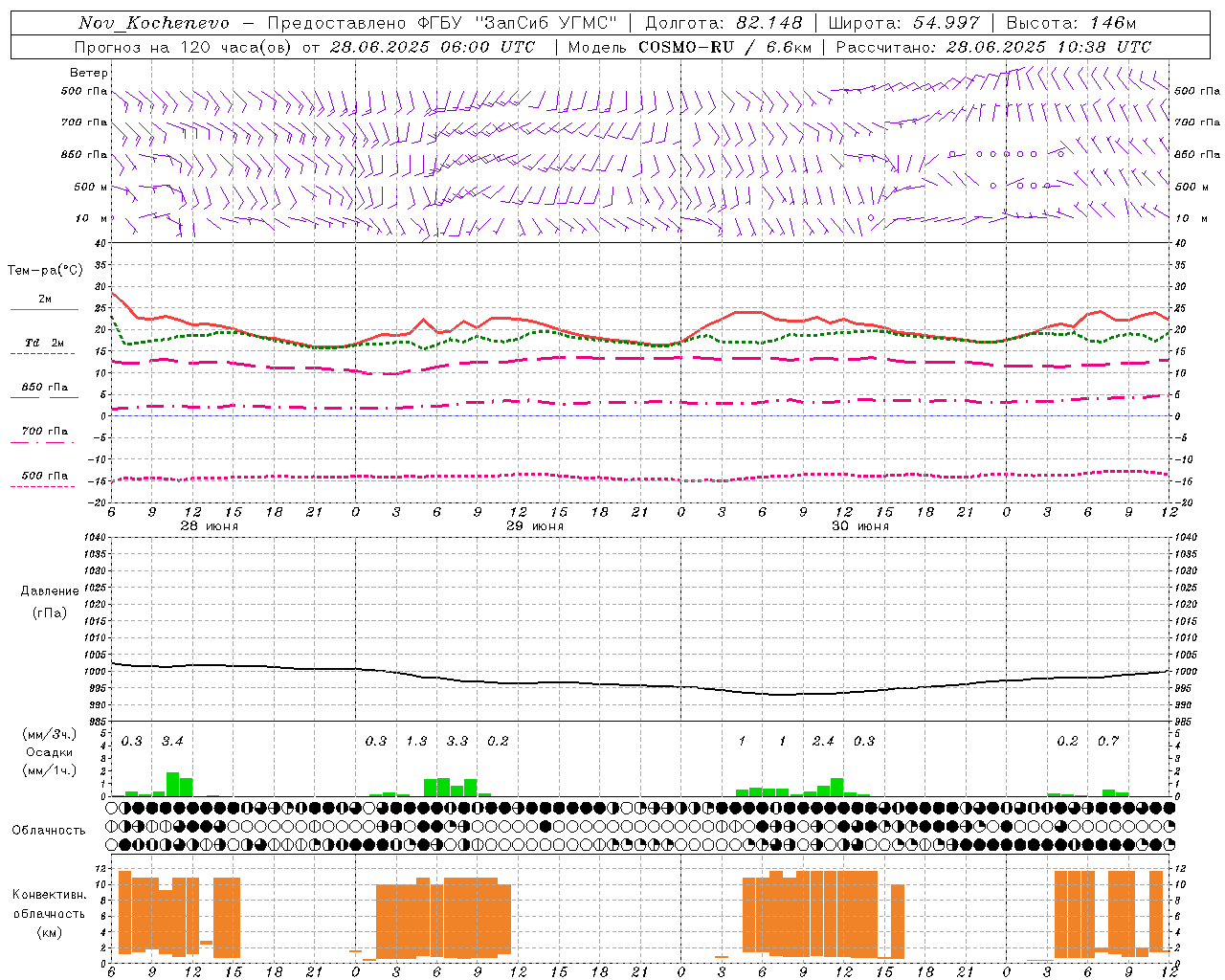Click the '(мм/1ч.)' precipitation unit label
This screenshot has width=1225, height=980.
click(x=50, y=770)
